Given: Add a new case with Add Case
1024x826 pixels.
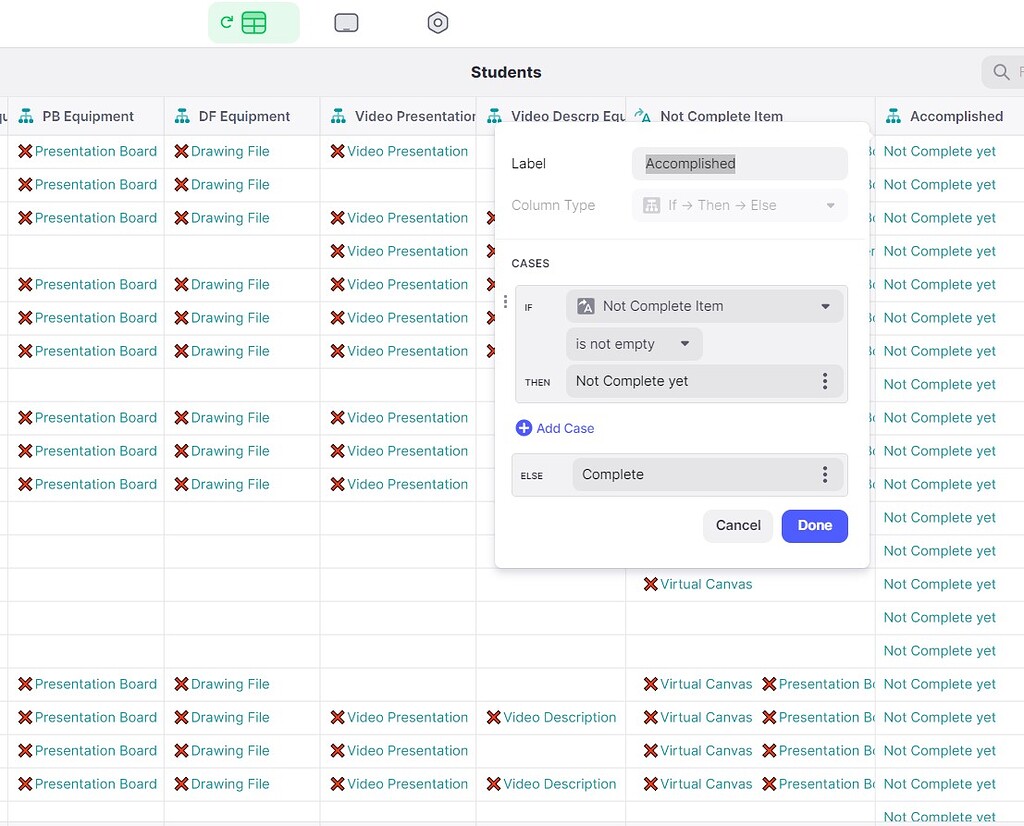Looking at the screenshot, I should pos(554,427).
